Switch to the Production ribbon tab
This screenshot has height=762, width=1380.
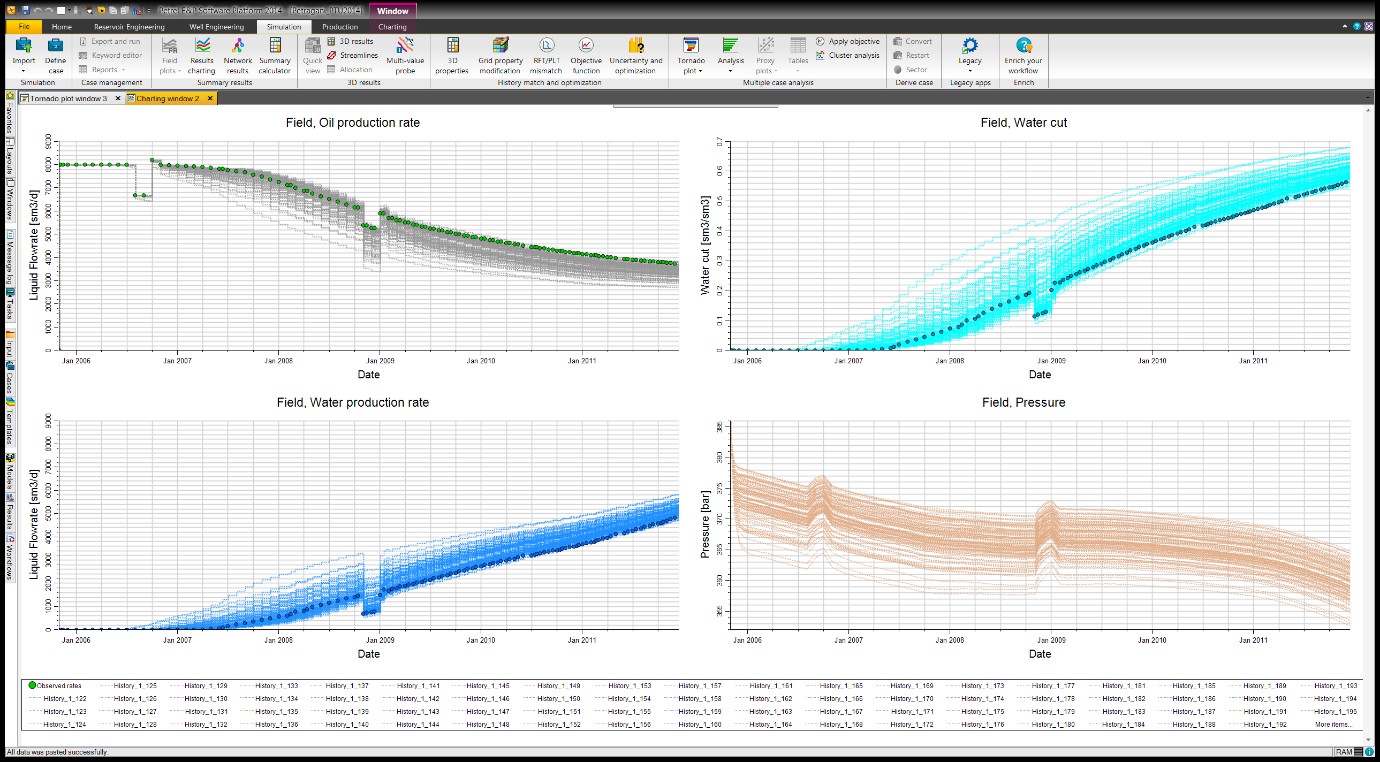coord(340,27)
